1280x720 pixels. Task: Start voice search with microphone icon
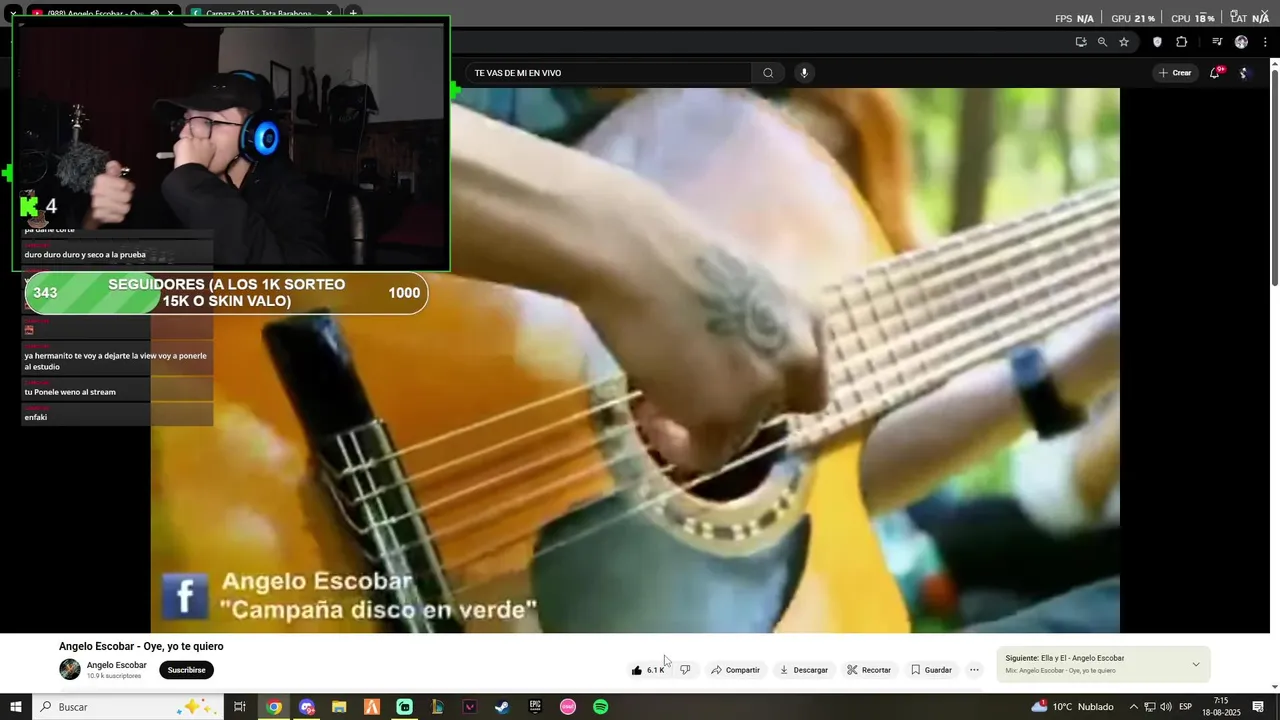[804, 73]
